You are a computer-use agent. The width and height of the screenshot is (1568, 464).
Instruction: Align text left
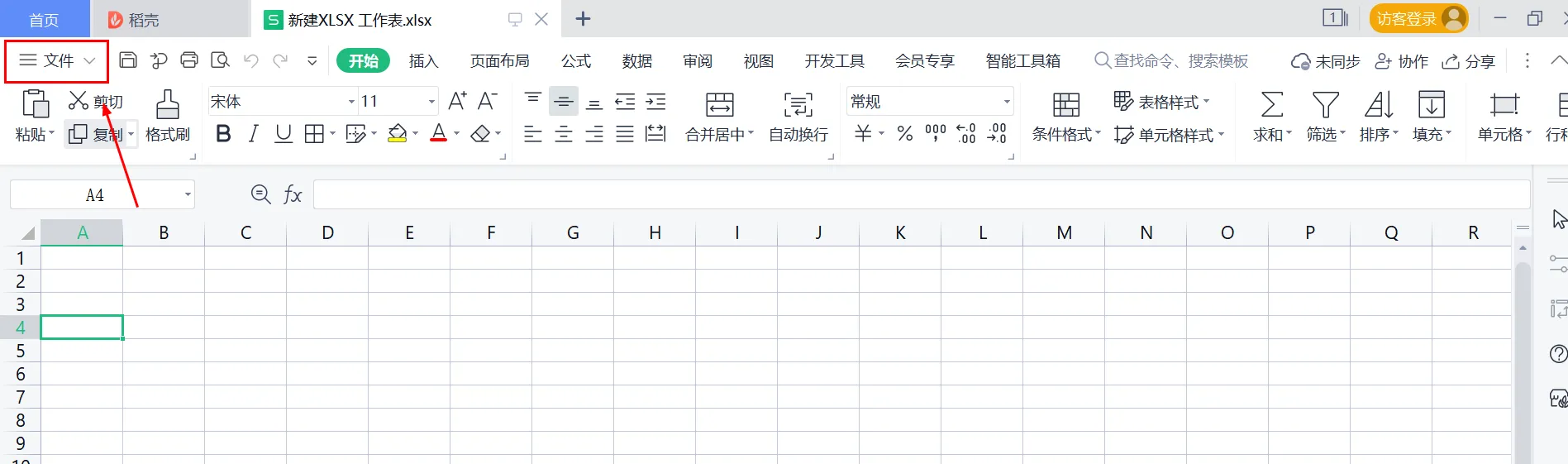click(x=533, y=134)
